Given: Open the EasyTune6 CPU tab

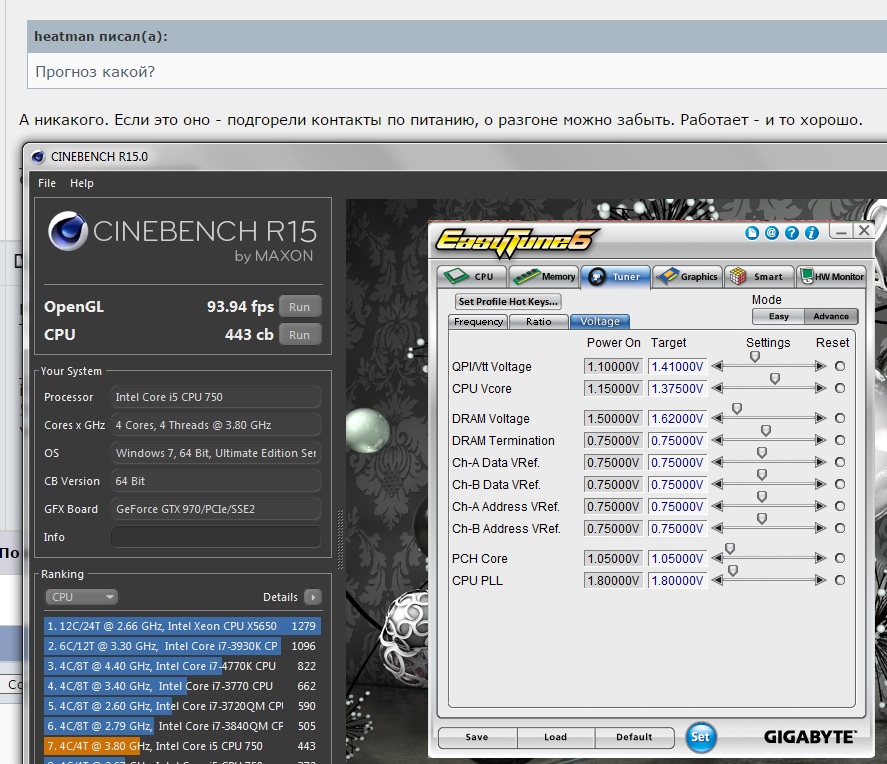Looking at the screenshot, I should (x=472, y=277).
